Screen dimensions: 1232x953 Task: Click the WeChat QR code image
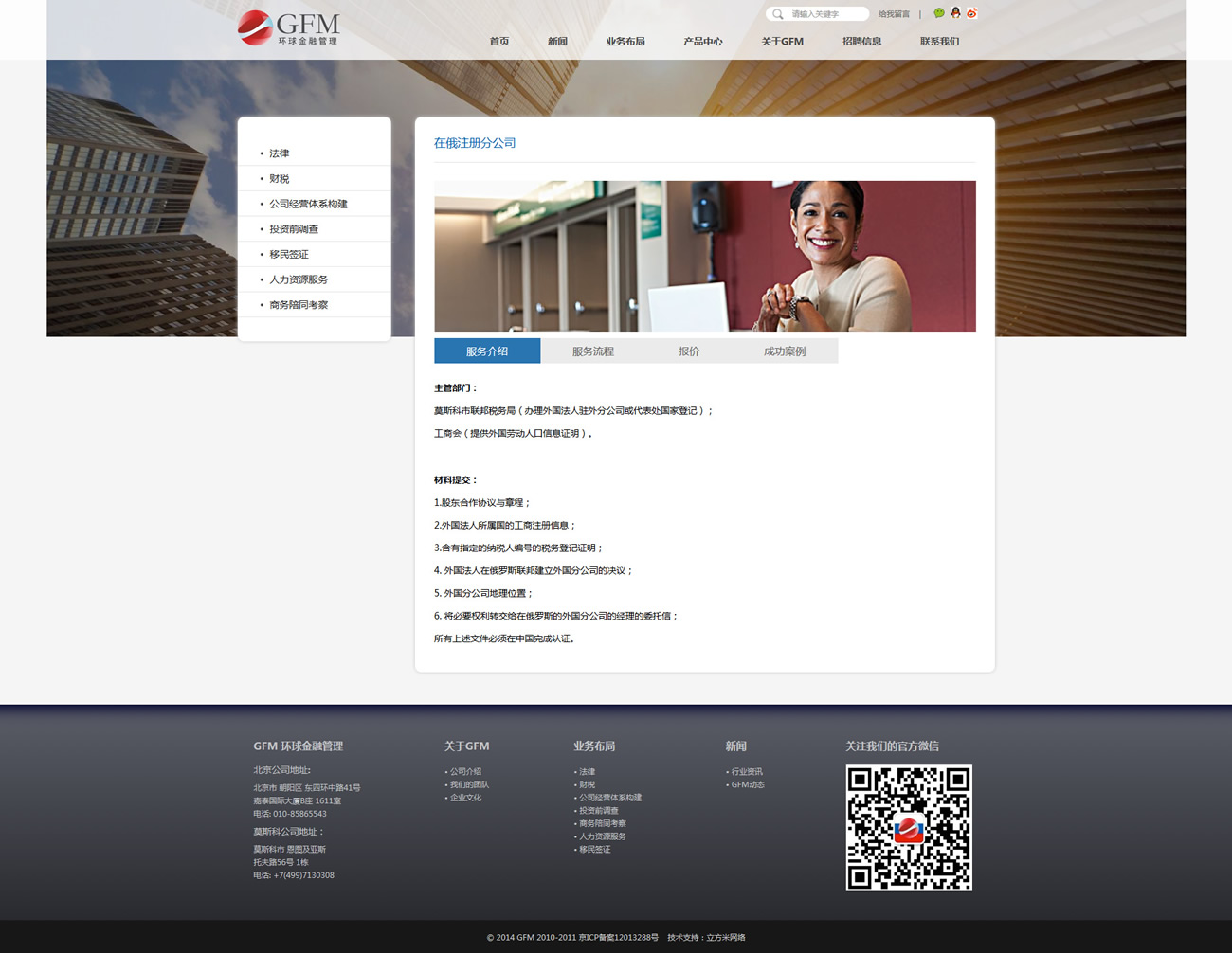tap(908, 827)
